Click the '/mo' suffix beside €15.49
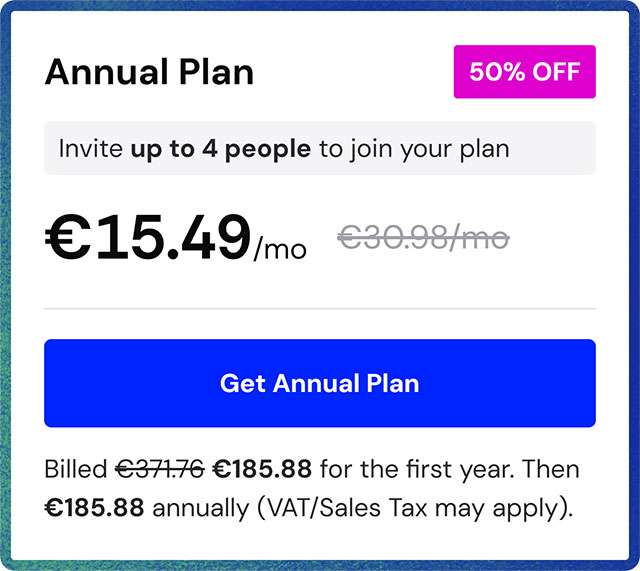The width and height of the screenshot is (640, 571). 280,248
